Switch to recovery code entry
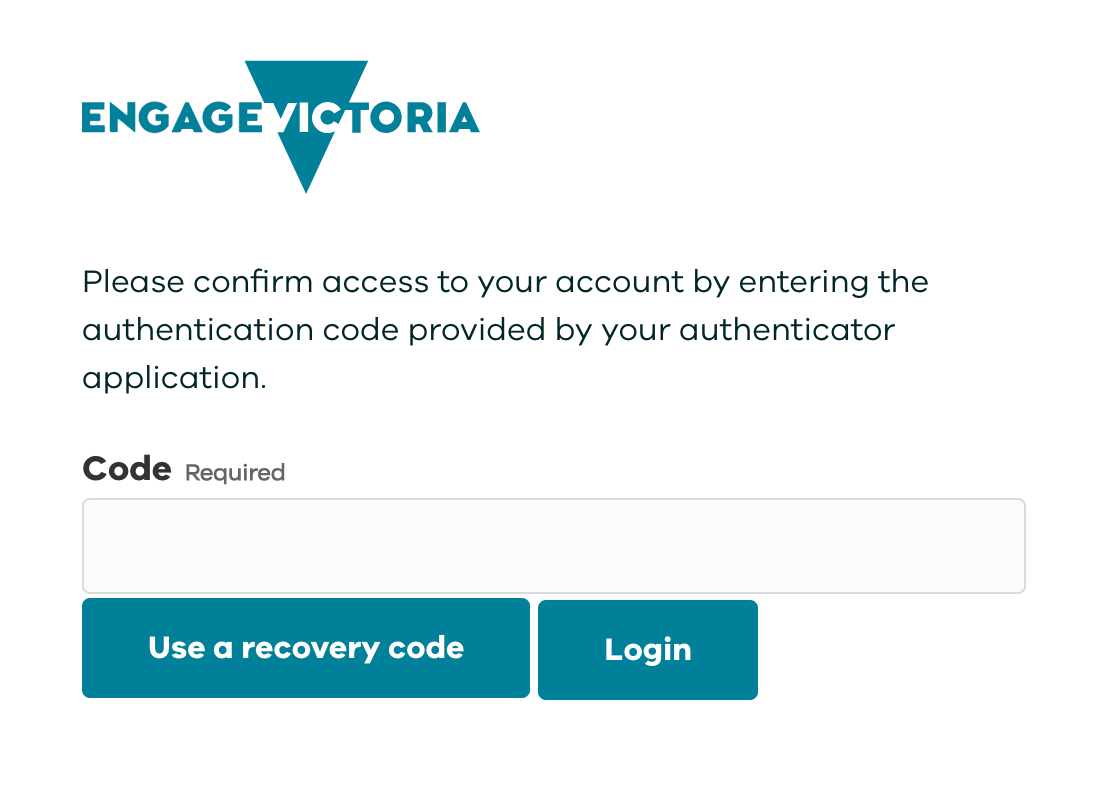 [x=305, y=648]
